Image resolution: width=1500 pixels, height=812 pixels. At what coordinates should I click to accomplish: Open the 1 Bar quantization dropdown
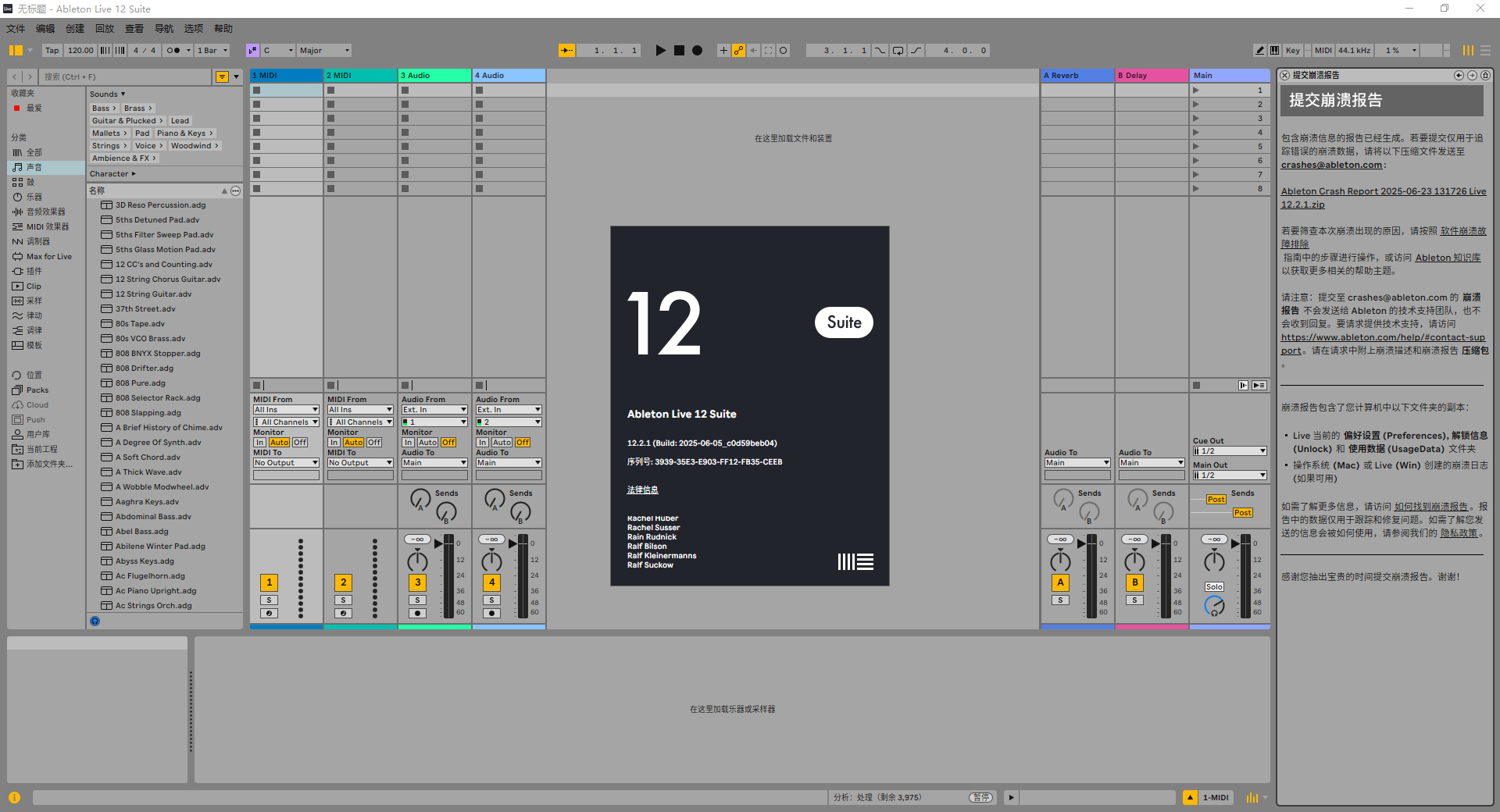click(212, 51)
